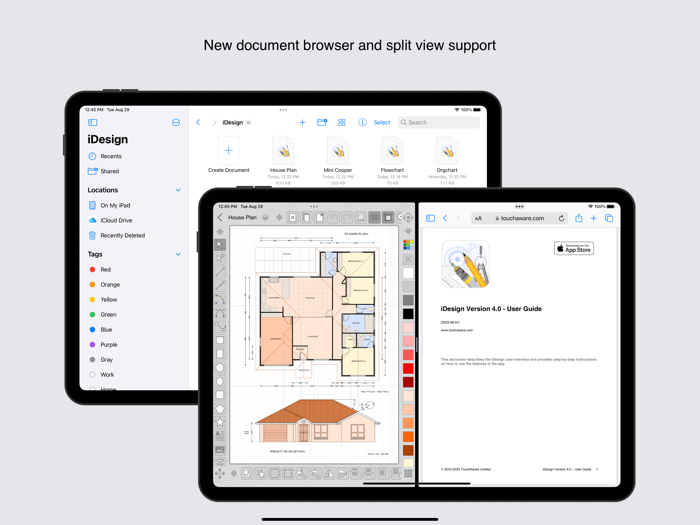Viewport: 700px width, 525px height.
Task: Choose the bezier curve tool
Action: [x=220, y=313]
